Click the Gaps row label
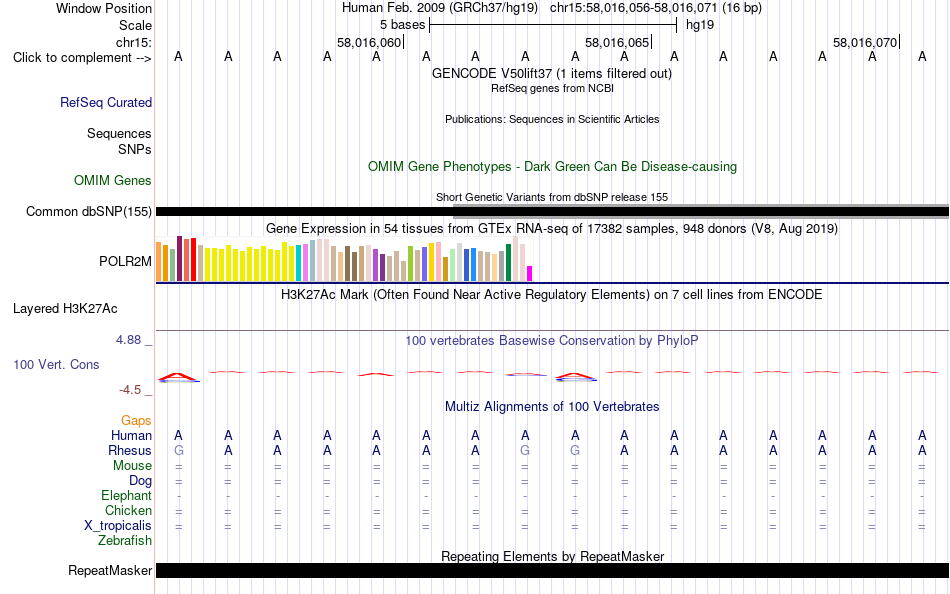 (136, 420)
